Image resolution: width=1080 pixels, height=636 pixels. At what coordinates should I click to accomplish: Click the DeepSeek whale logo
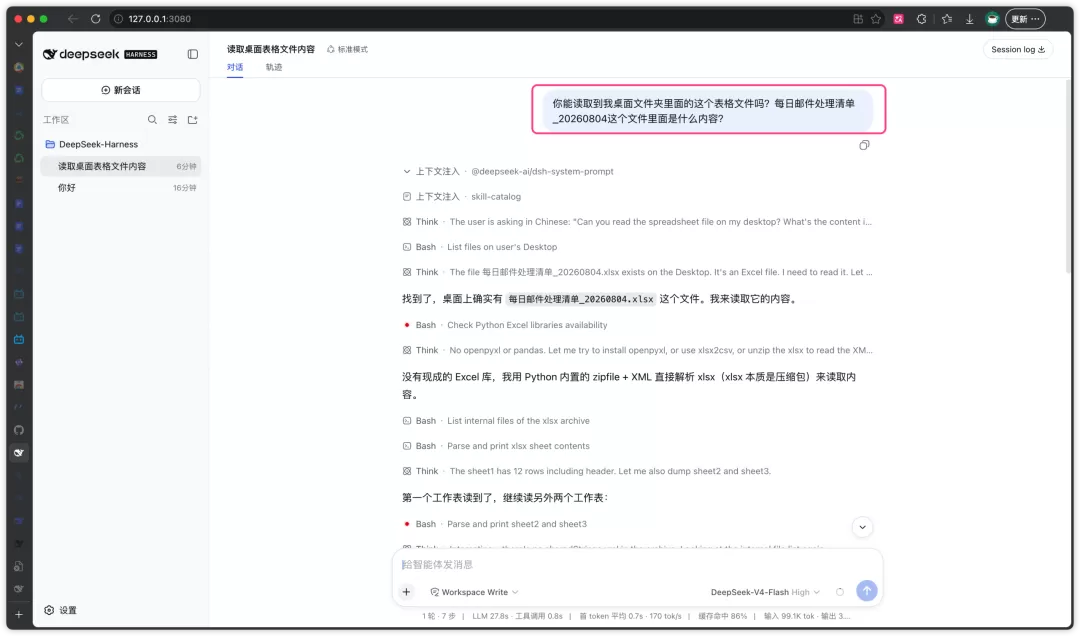pos(50,54)
